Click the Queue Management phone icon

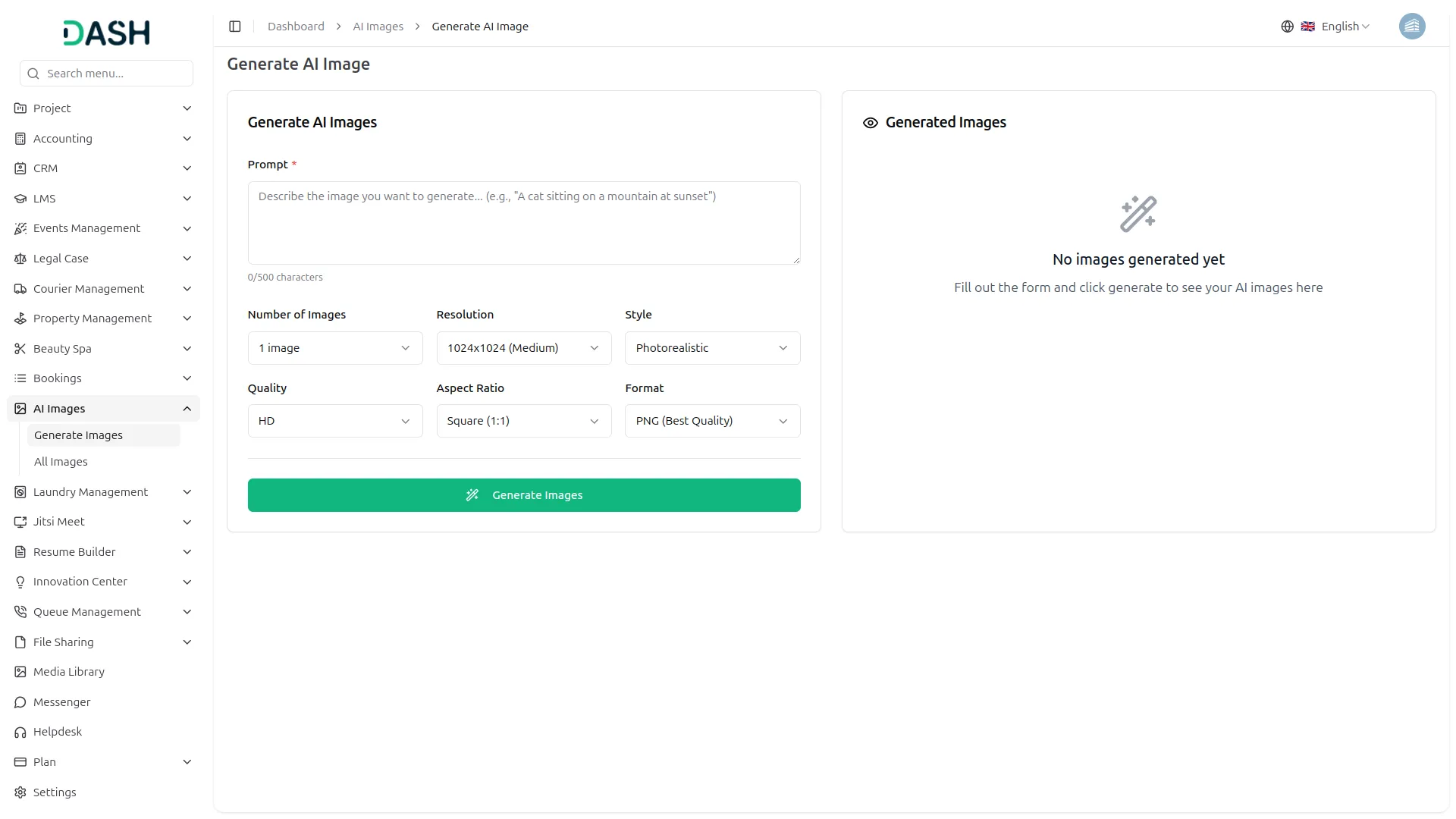click(x=20, y=612)
